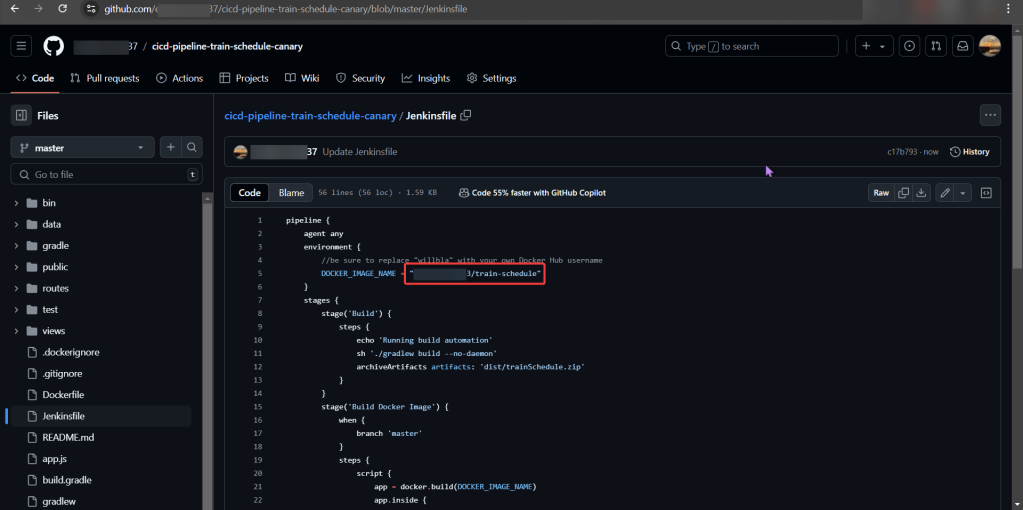This screenshot has width=1023, height=510.
Task: Switch to the Blame view
Action: [x=291, y=193]
